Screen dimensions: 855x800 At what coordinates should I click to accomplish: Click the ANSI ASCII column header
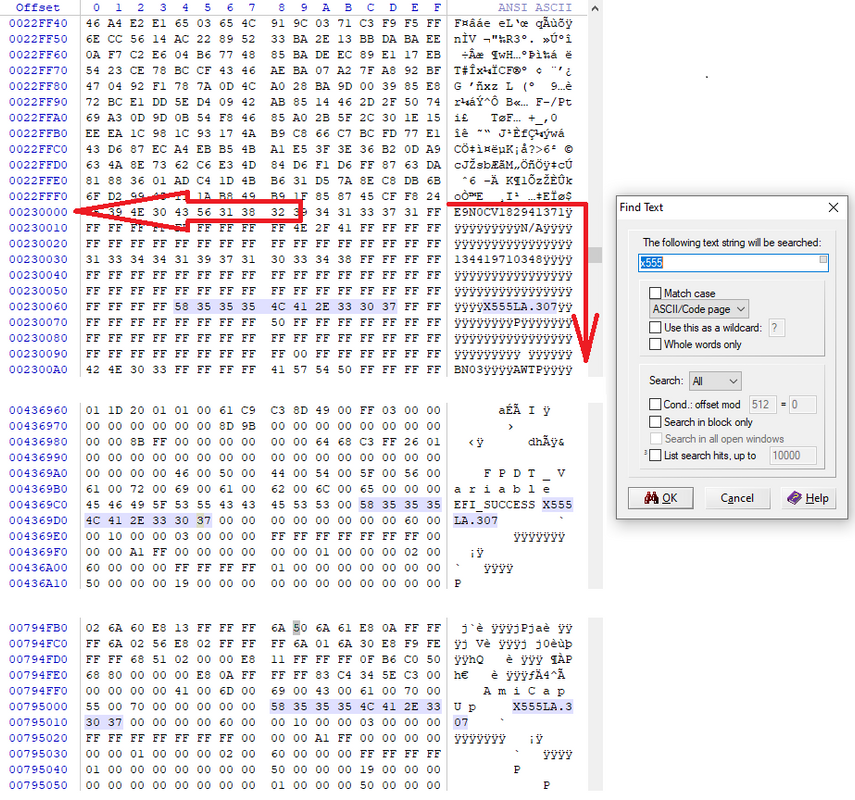pos(534,8)
